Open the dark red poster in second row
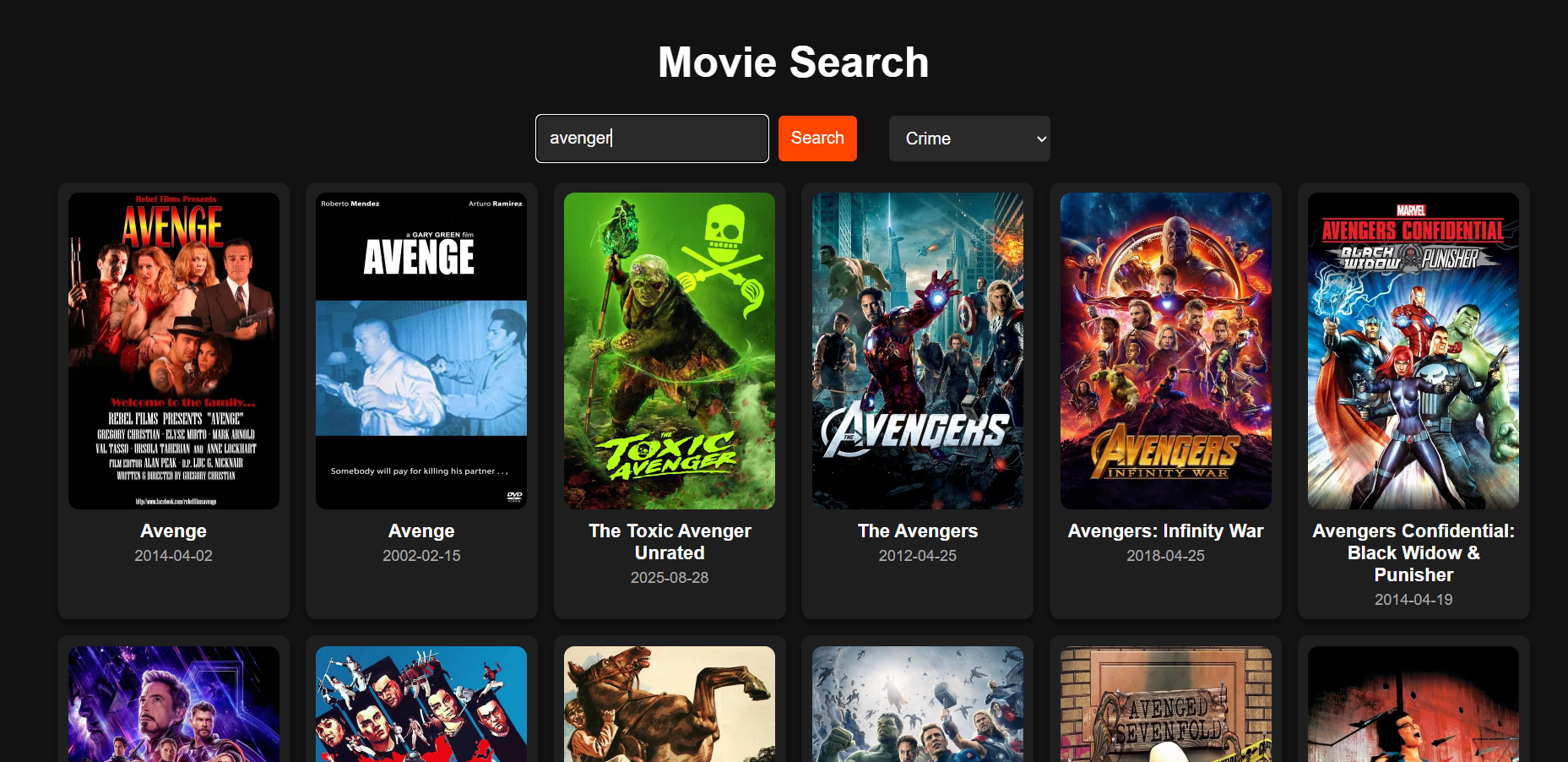The width and height of the screenshot is (1568, 762). click(x=1413, y=705)
